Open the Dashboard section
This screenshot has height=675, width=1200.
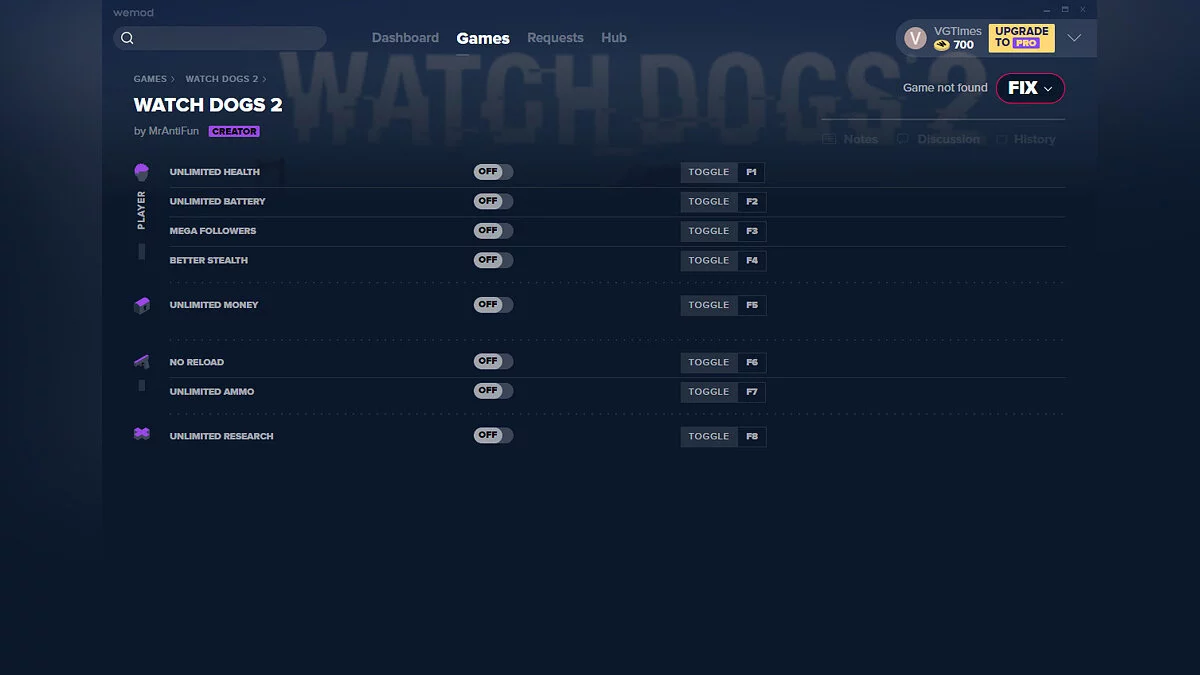pyautogui.click(x=405, y=37)
